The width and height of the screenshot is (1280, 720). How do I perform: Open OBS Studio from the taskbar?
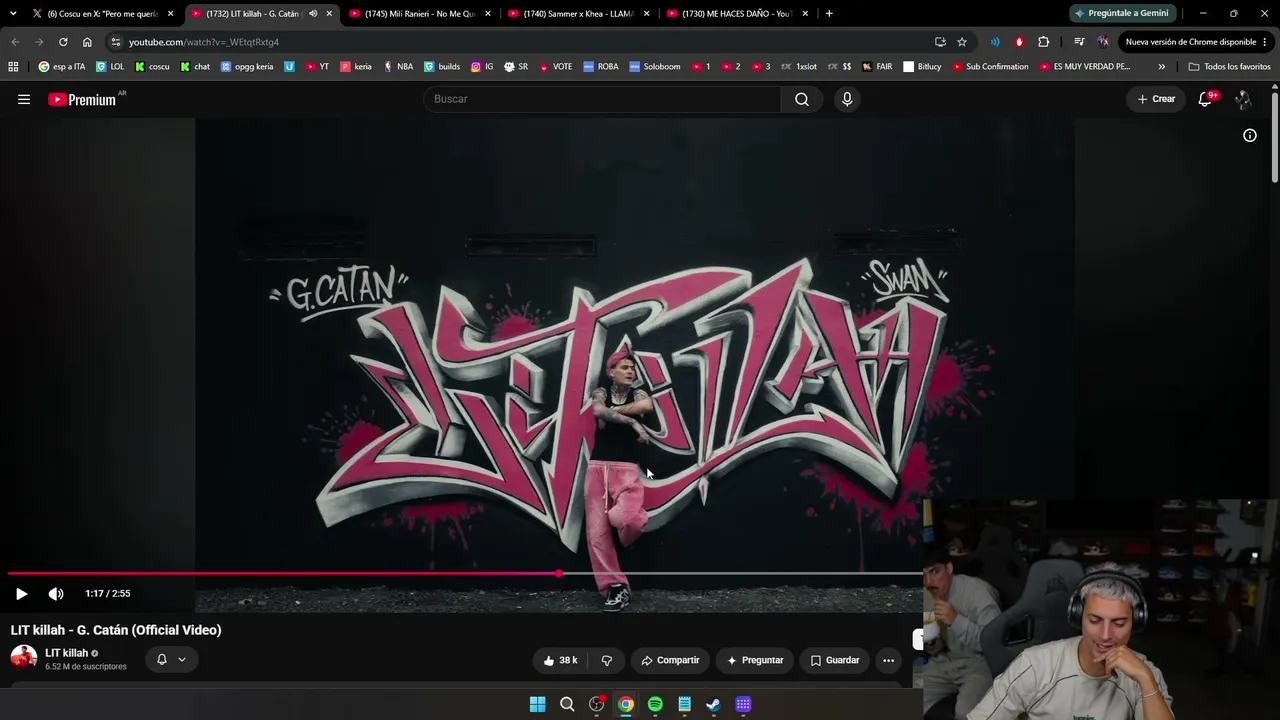(597, 704)
